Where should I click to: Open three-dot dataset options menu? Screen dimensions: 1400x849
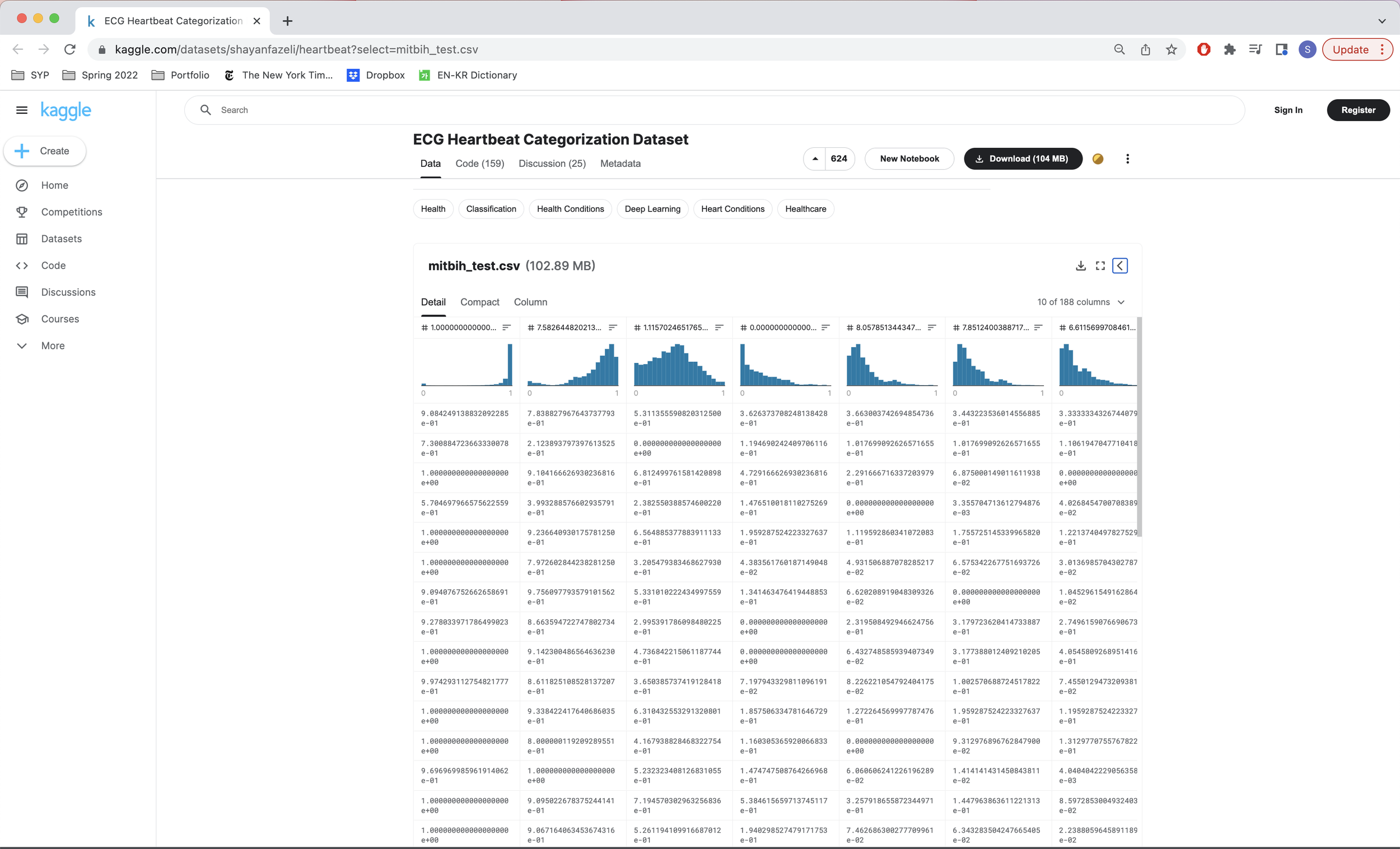(x=1127, y=158)
